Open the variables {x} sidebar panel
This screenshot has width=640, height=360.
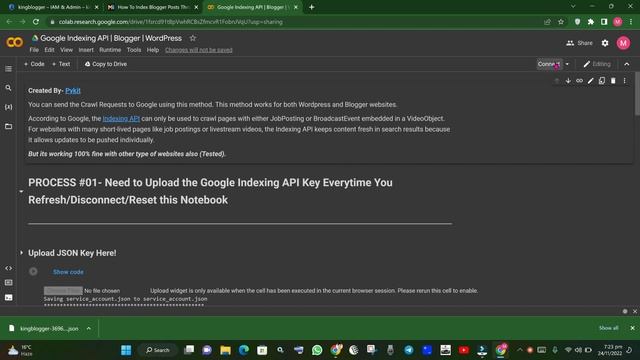pyautogui.click(x=8, y=107)
